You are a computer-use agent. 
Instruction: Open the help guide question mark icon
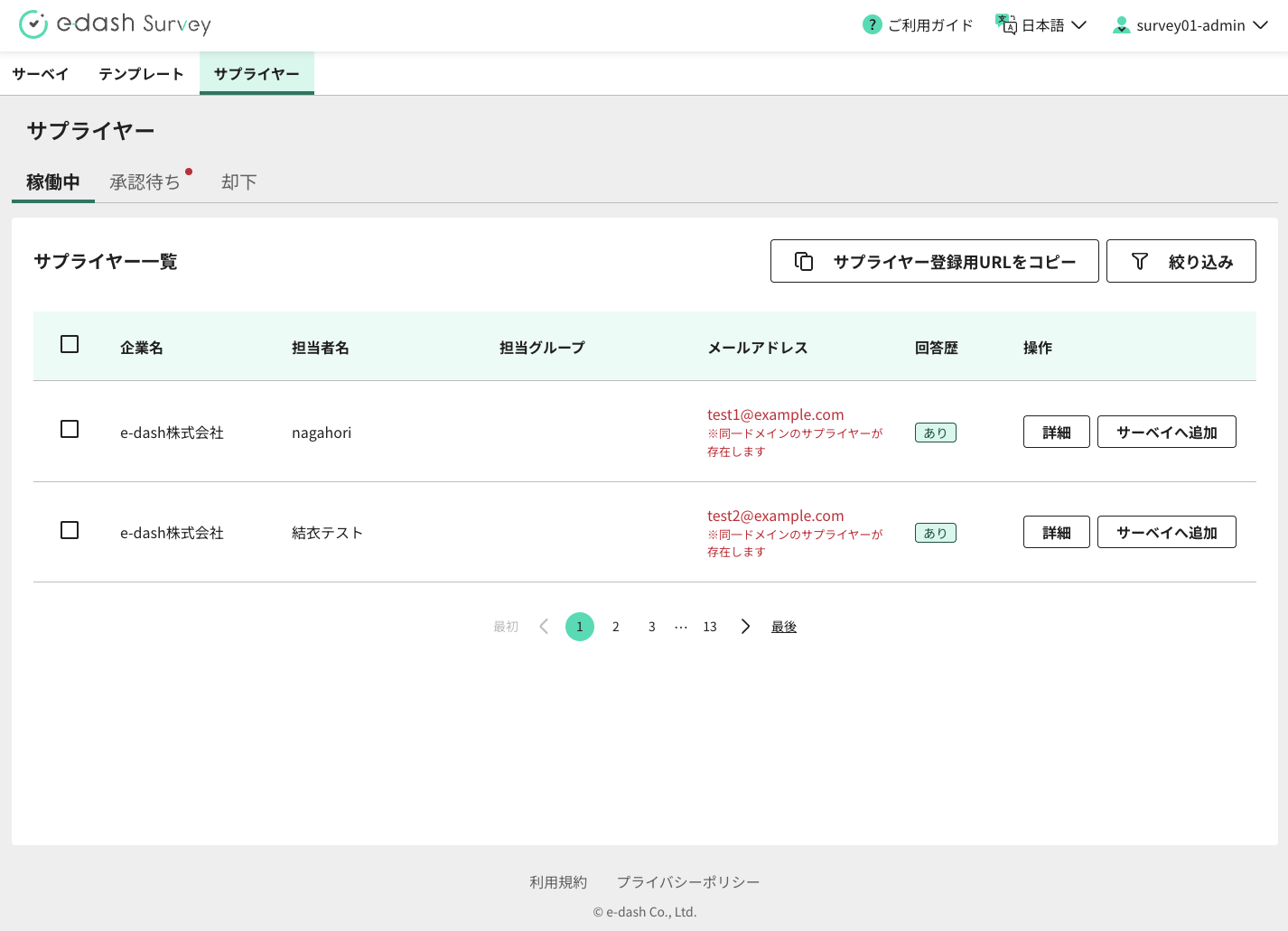click(x=872, y=24)
